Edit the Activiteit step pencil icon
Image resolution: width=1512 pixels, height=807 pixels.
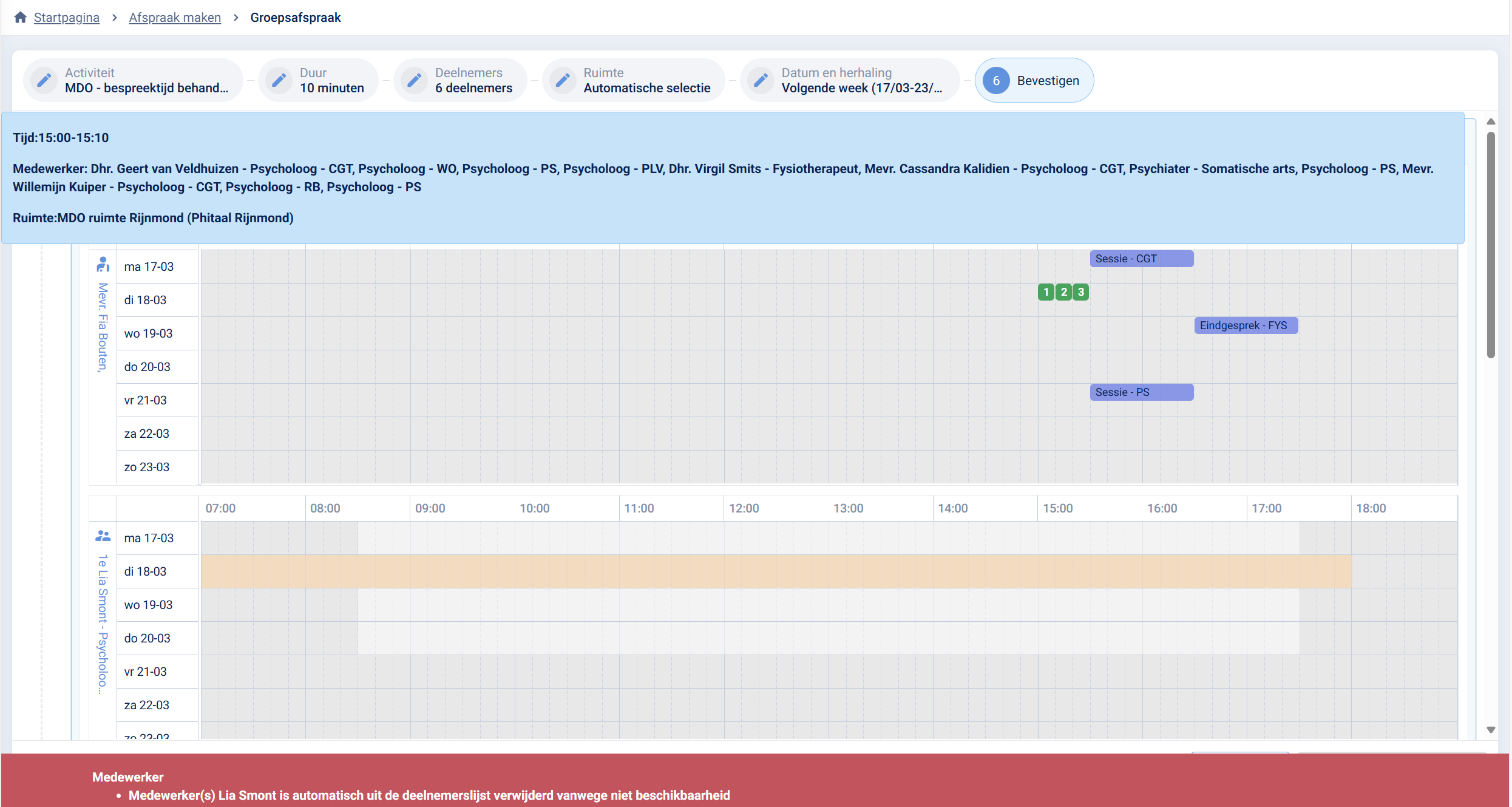(x=44, y=80)
